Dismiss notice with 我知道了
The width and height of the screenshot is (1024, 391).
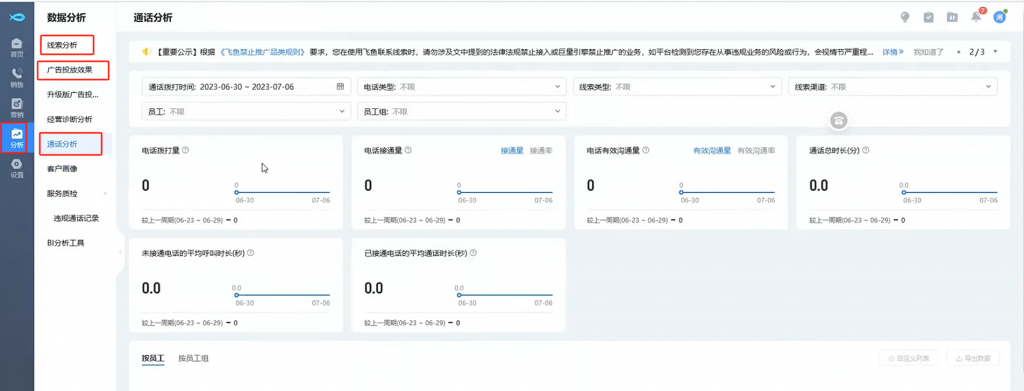click(x=929, y=51)
